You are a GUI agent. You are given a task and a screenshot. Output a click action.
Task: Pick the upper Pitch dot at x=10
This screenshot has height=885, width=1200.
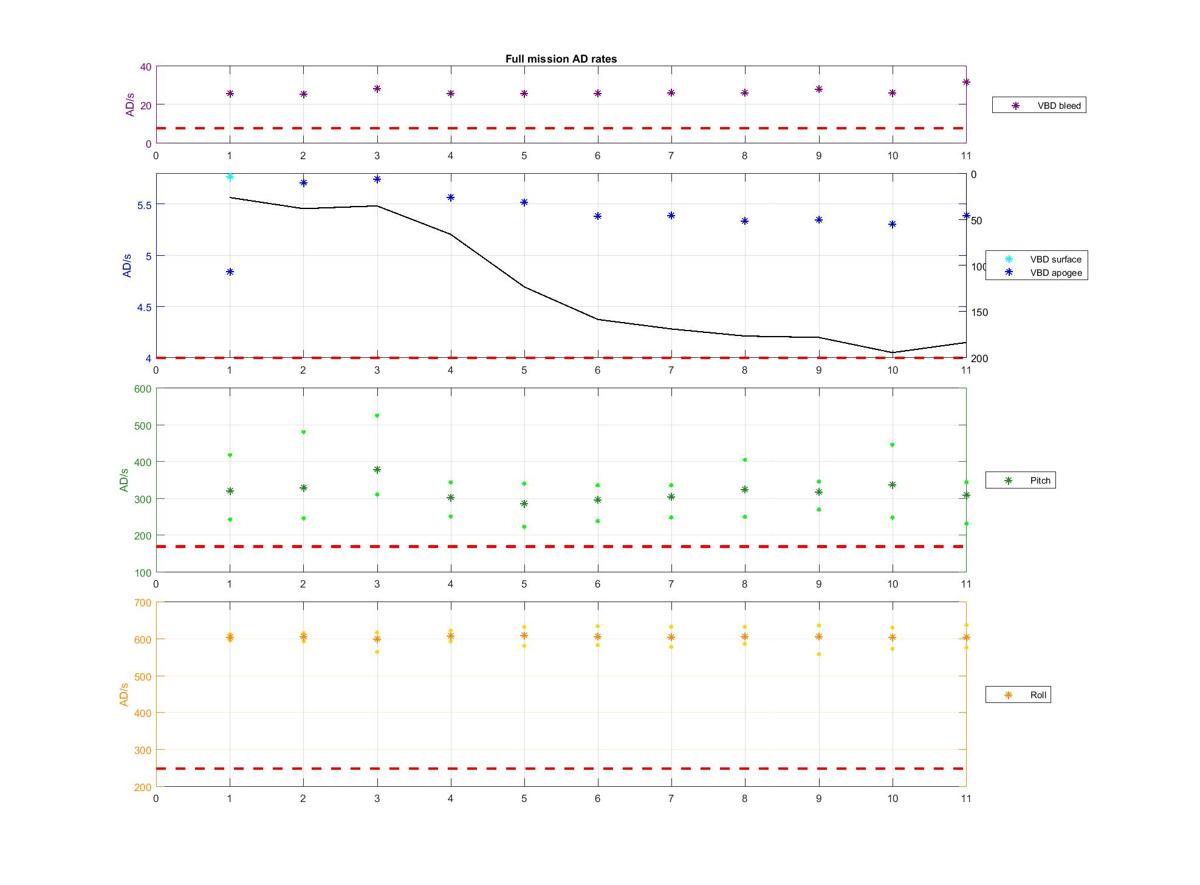click(892, 445)
